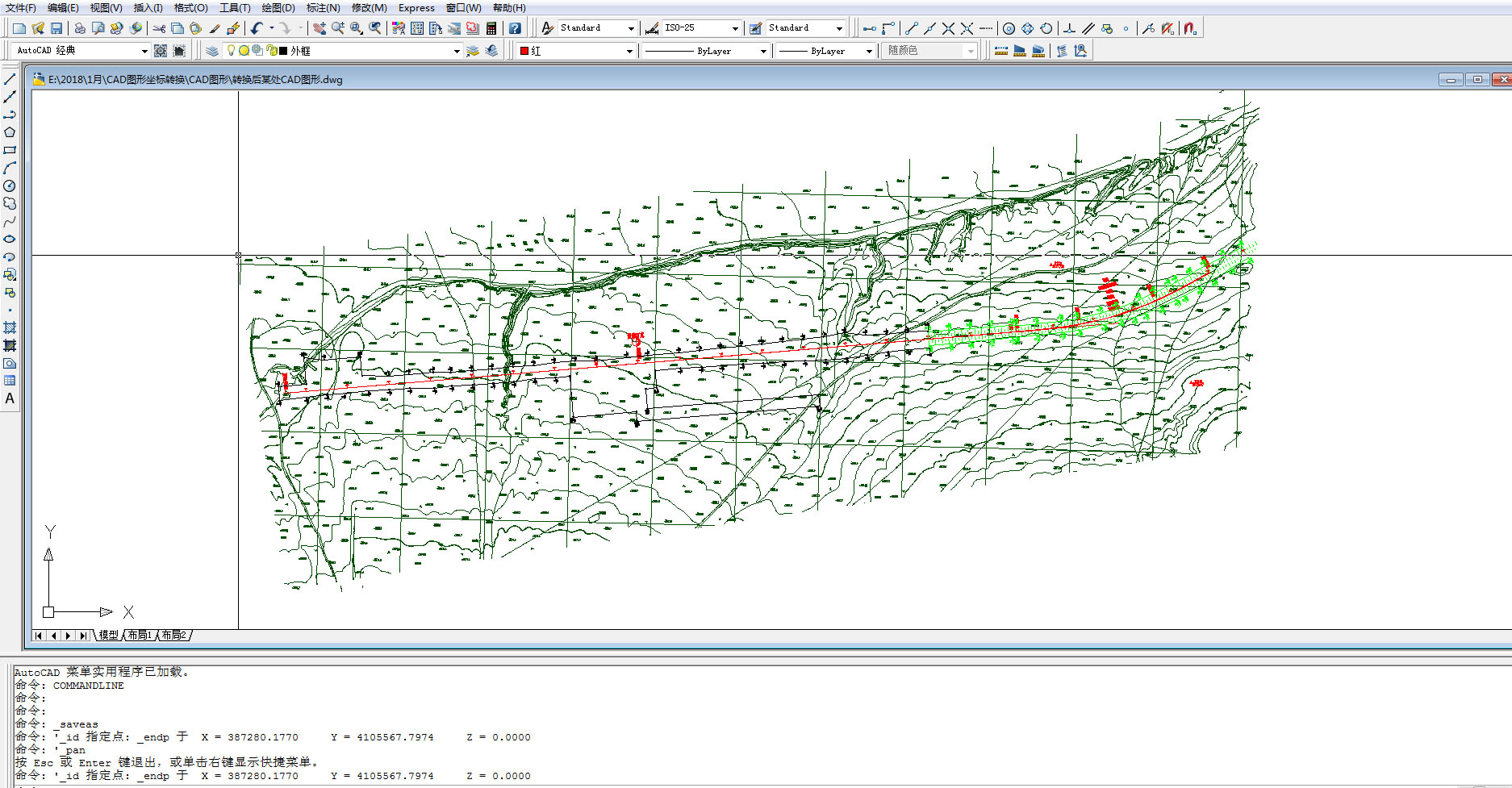Open the Express menu
The image size is (1512, 788).
[416, 7]
